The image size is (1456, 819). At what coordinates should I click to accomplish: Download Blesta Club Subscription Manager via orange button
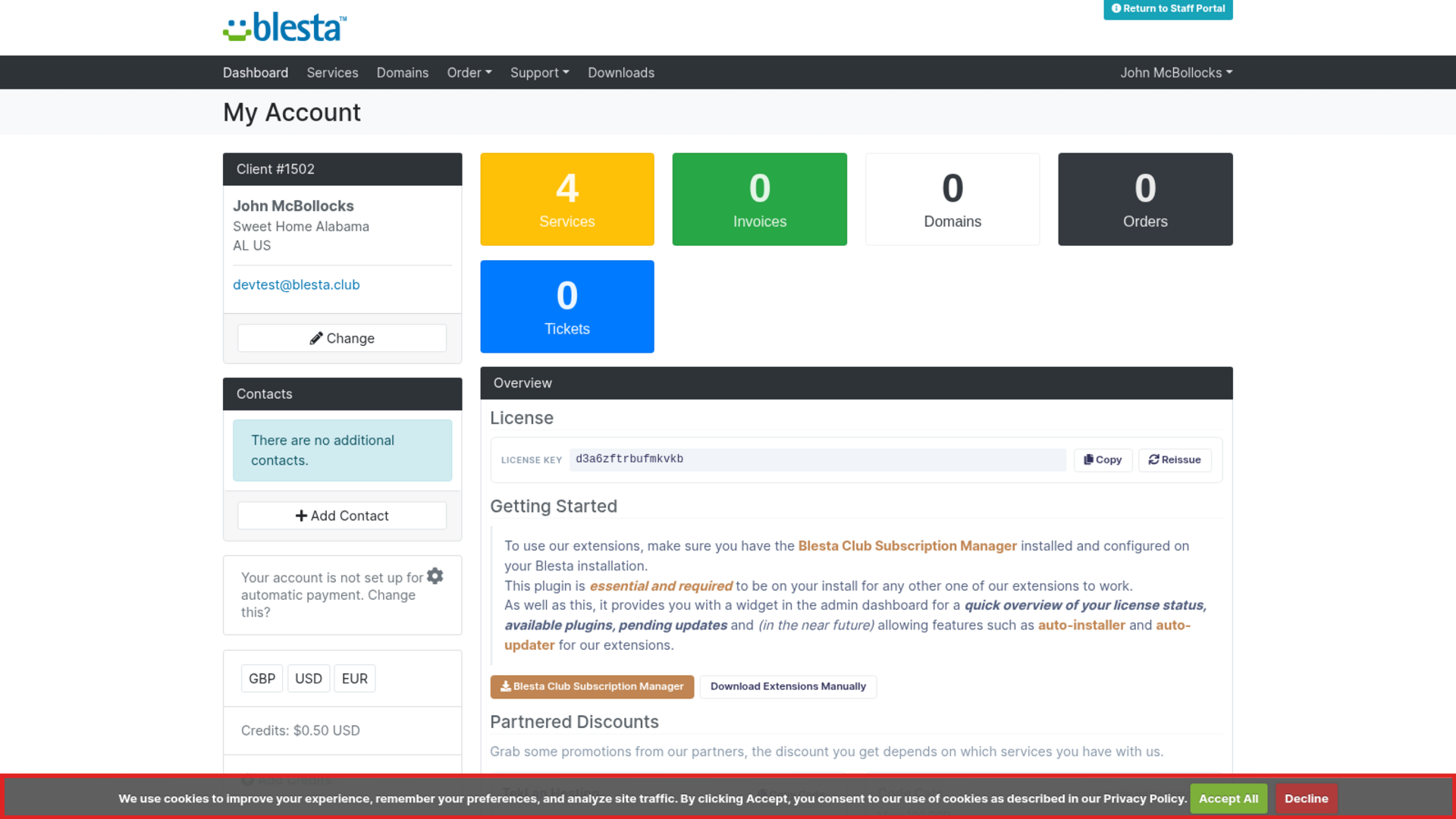point(592,686)
